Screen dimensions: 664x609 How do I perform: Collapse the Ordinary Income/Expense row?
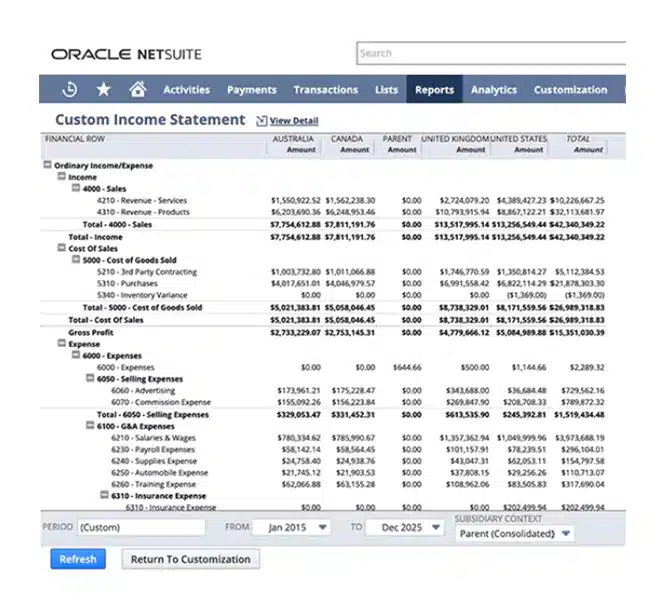click(x=47, y=166)
